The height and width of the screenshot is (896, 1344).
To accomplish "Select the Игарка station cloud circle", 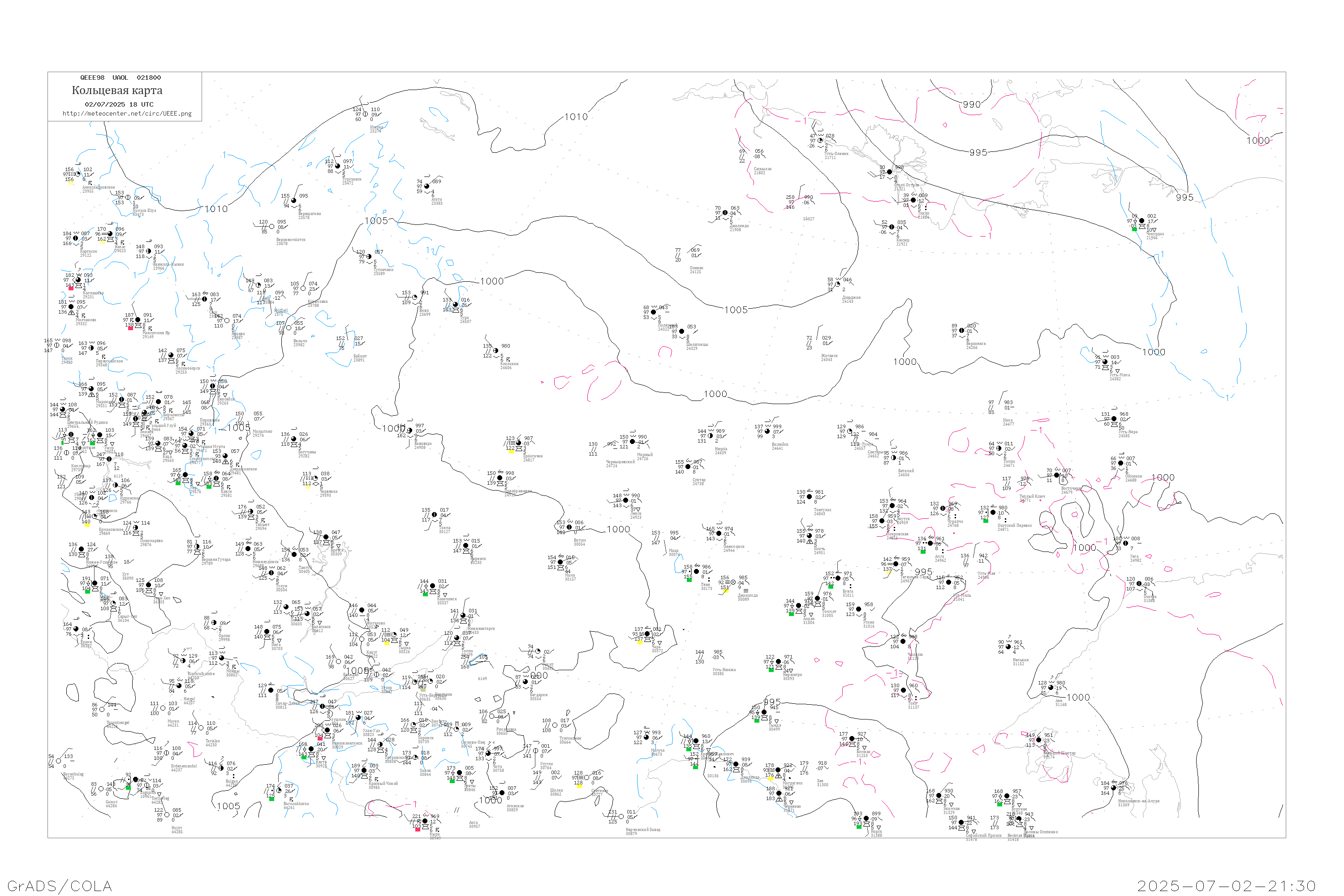I will (x=366, y=114).
